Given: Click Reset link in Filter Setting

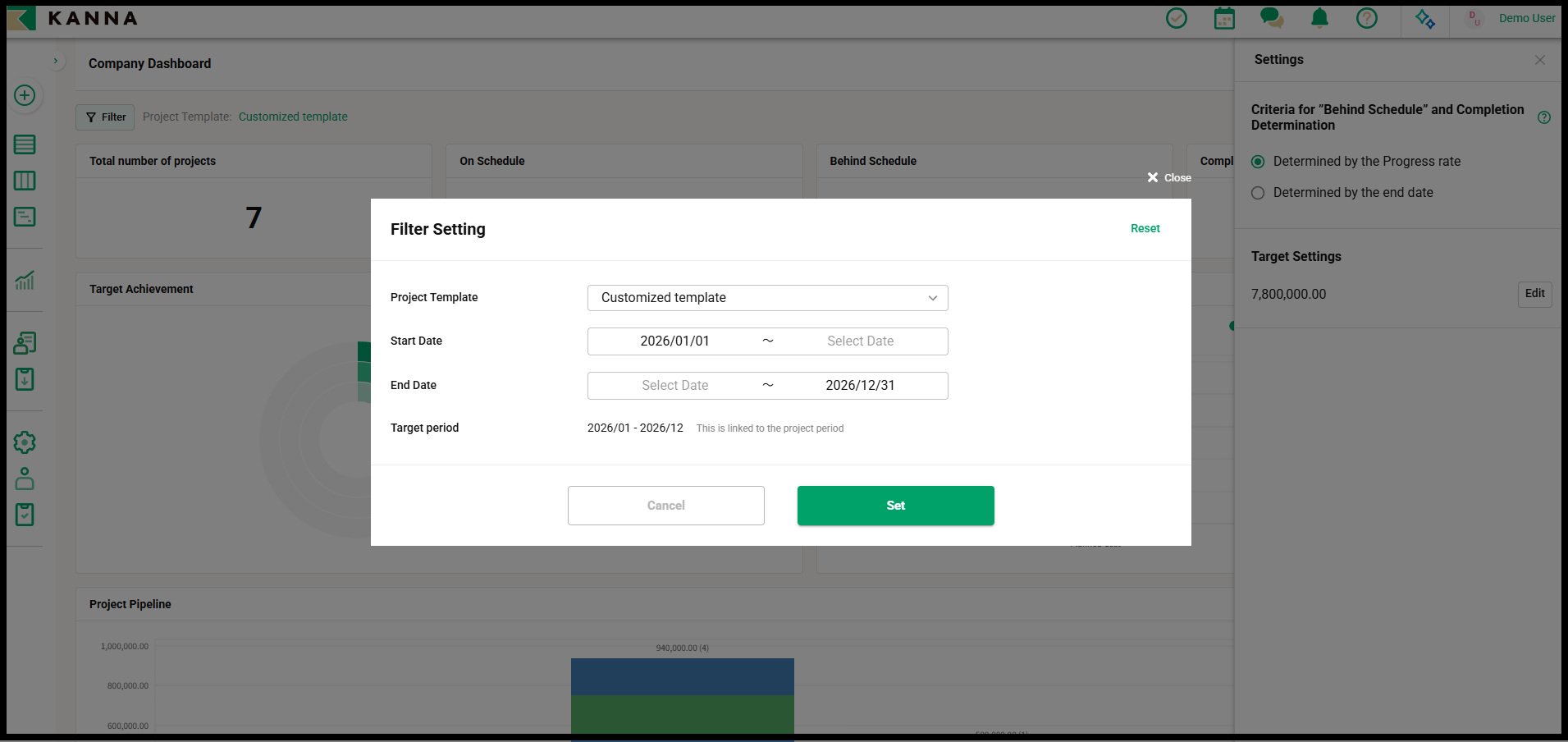Looking at the screenshot, I should pos(1145,228).
